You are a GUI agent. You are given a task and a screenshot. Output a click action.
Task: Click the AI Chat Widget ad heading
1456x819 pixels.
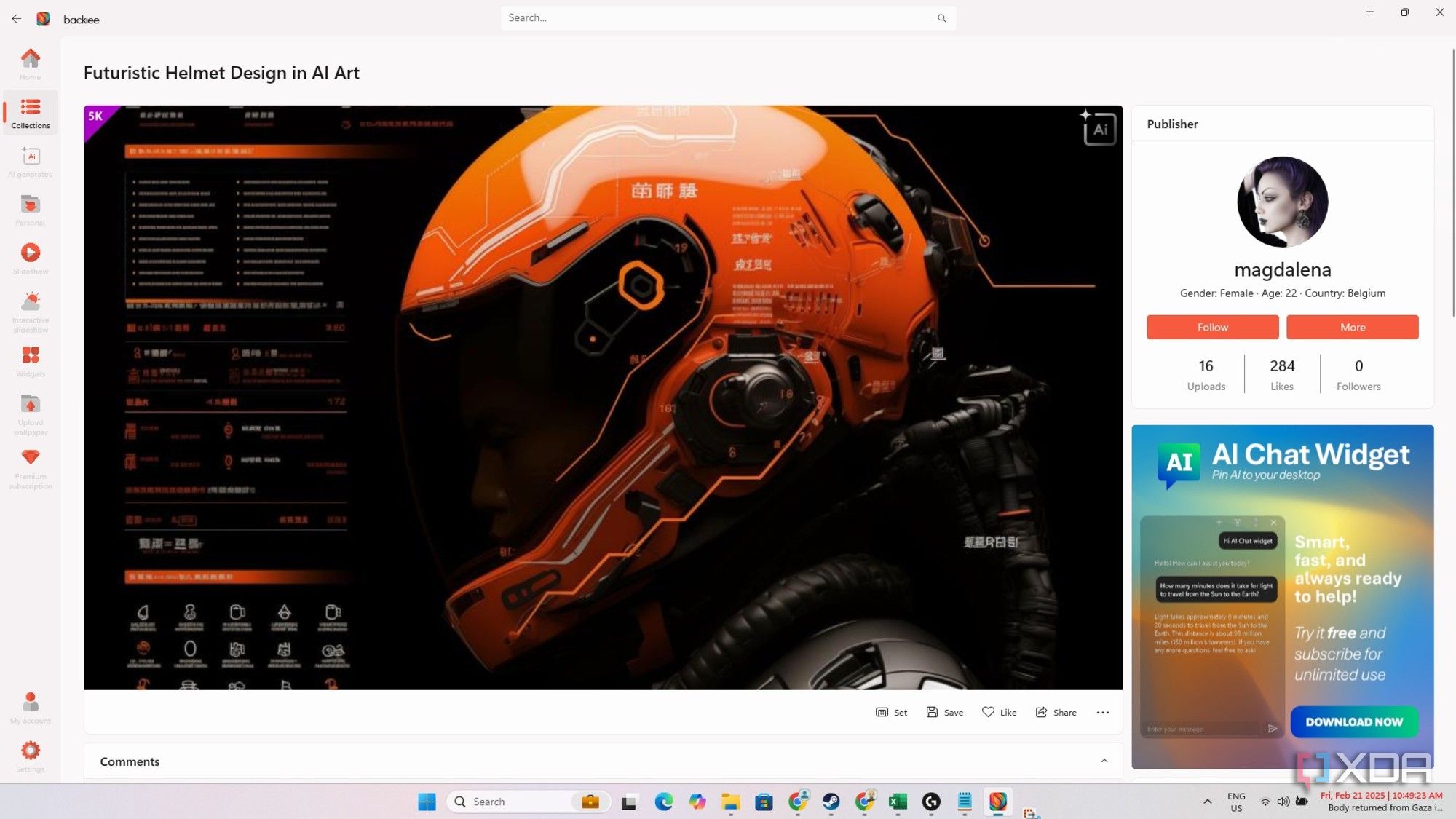(x=1310, y=454)
